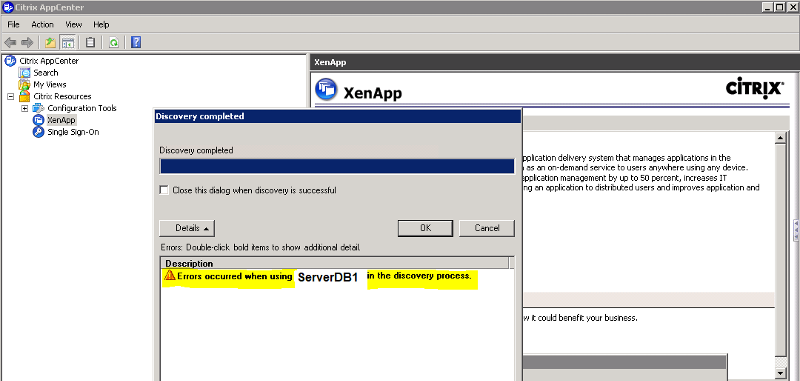This screenshot has height=381, width=800.
Task: Click the Discovery completed progress bar
Action: (x=337, y=167)
